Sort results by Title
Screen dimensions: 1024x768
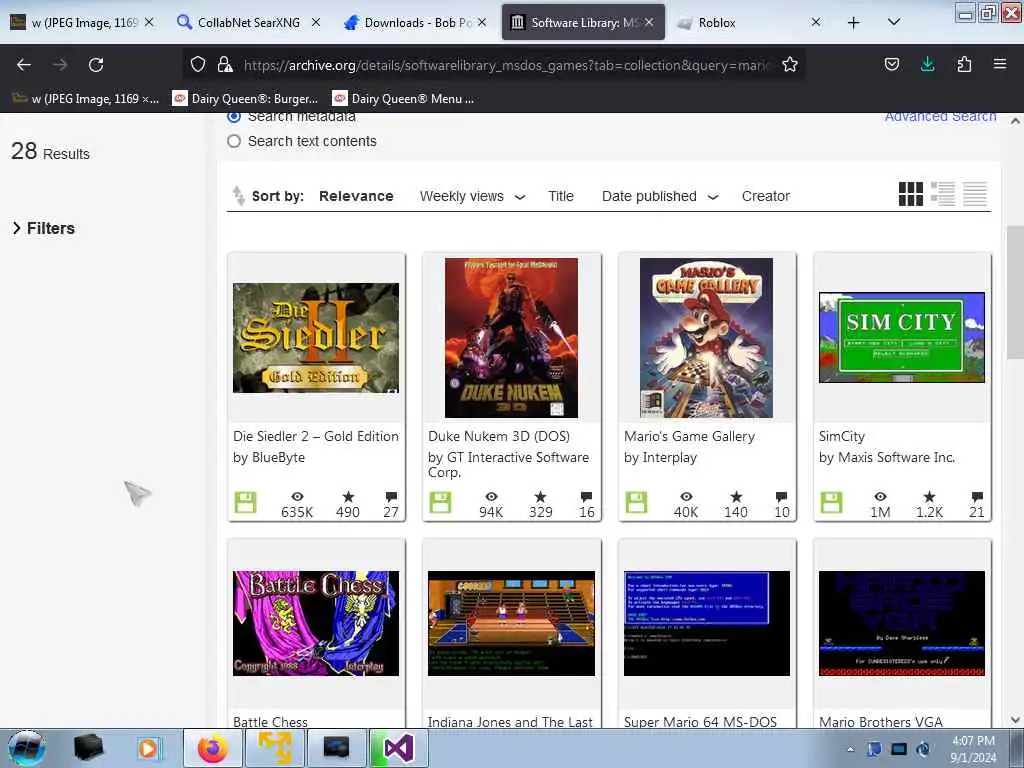pos(560,196)
